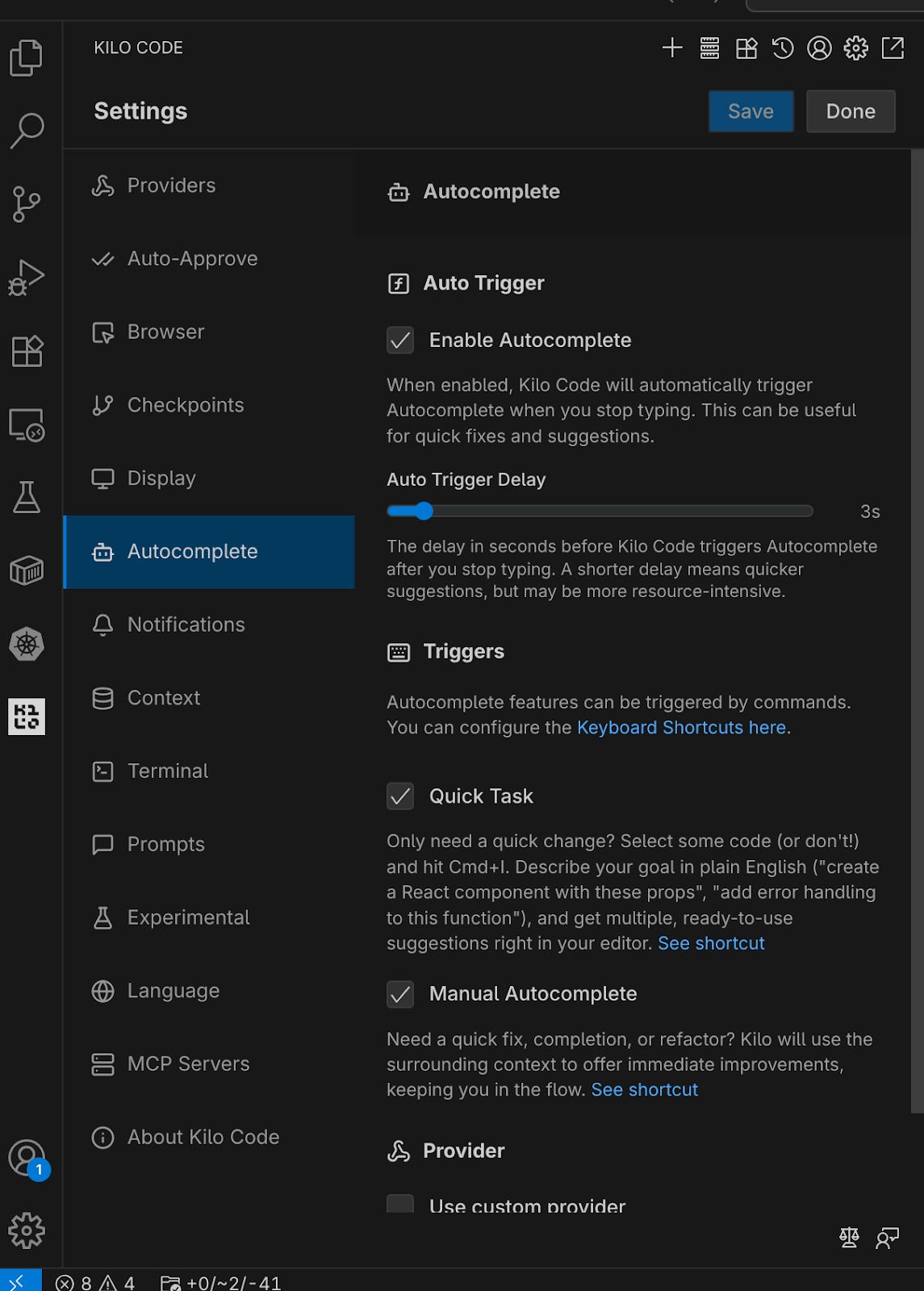Open the Kubernetes wheel view
This screenshot has height=1291, width=924.
click(27, 644)
